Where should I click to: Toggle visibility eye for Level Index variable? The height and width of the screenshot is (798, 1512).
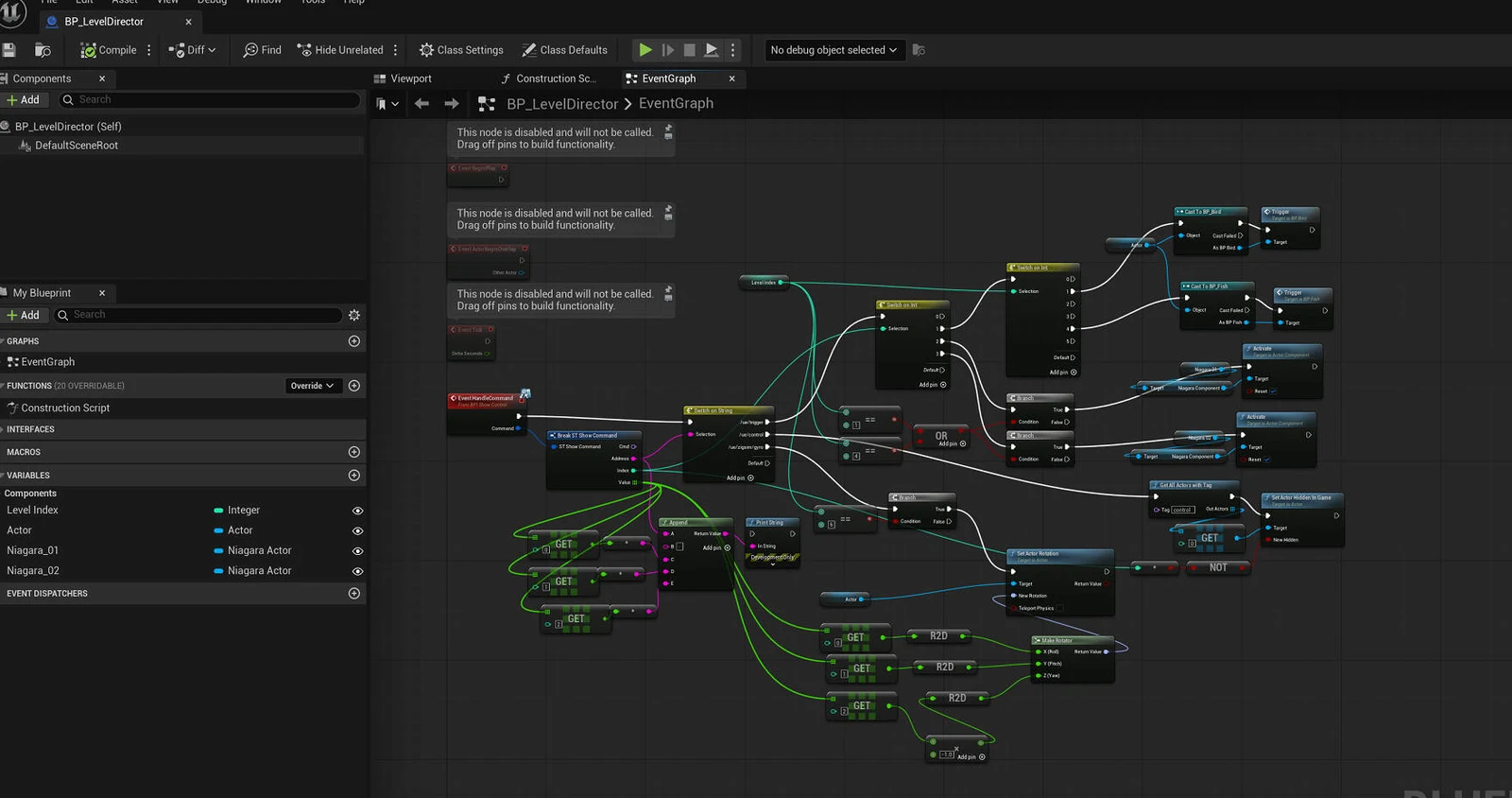tap(357, 511)
